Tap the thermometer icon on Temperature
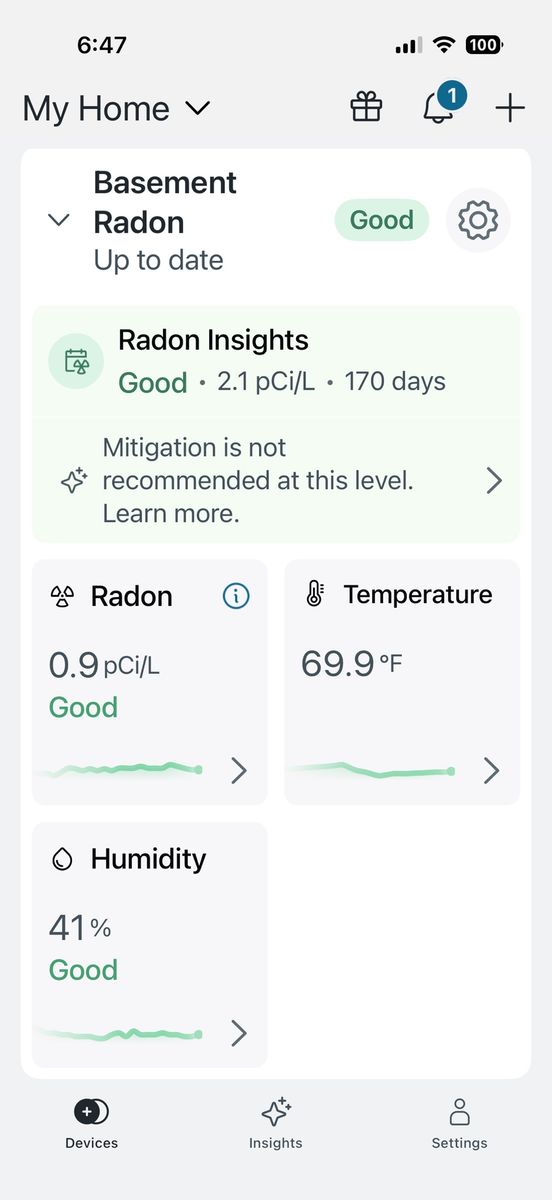 click(x=314, y=595)
